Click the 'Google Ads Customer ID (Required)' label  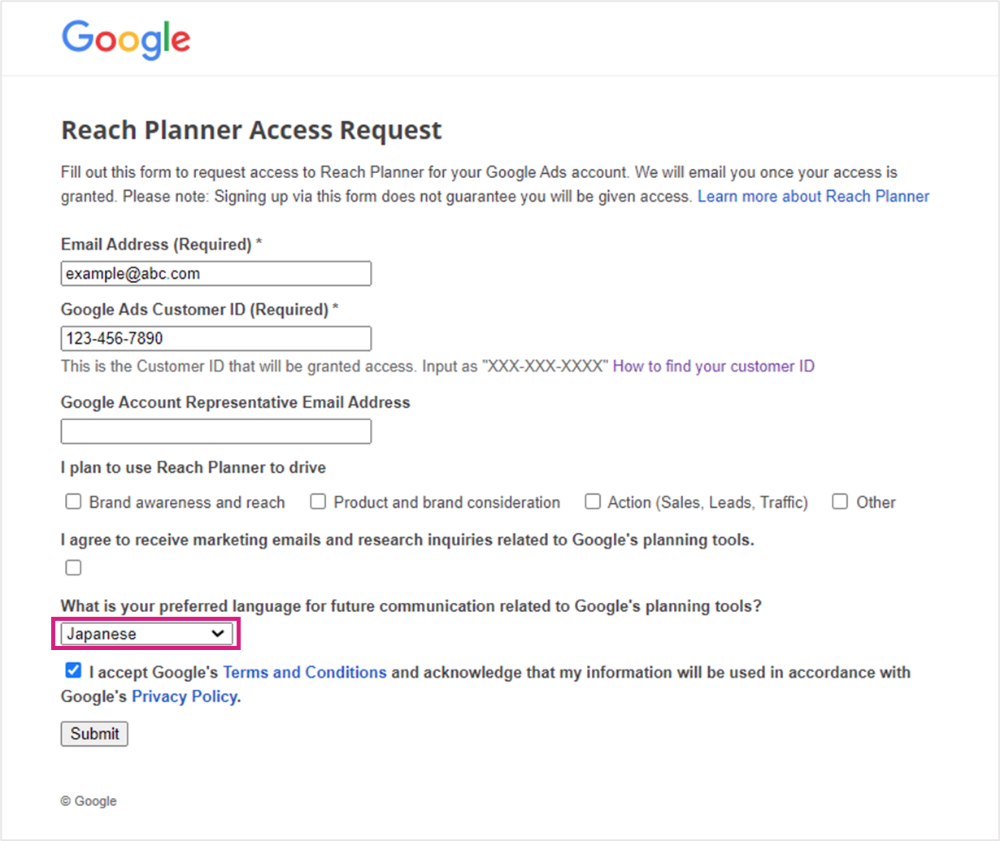(200, 310)
